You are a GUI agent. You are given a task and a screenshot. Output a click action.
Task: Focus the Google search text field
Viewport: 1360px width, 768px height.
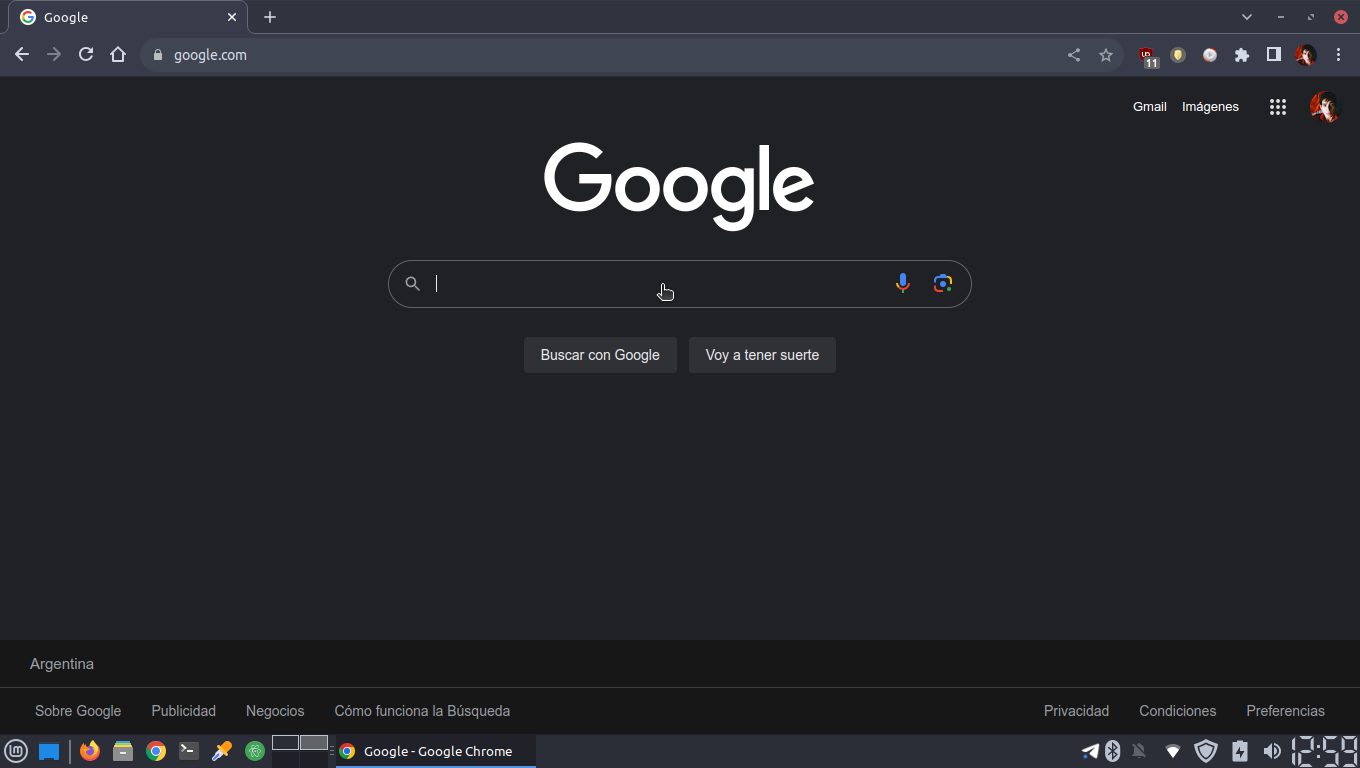click(x=660, y=284)
